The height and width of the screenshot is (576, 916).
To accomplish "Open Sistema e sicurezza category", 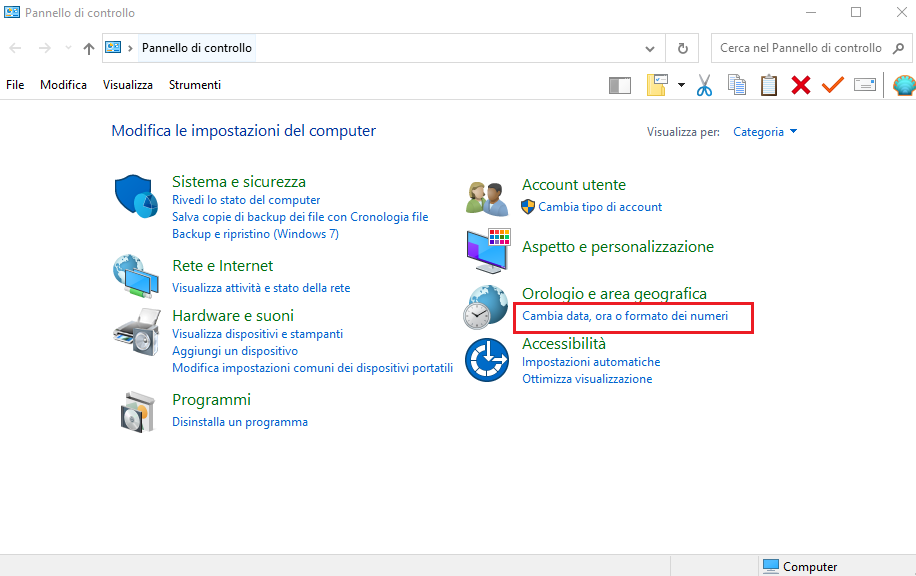I will tap(239, 182).
